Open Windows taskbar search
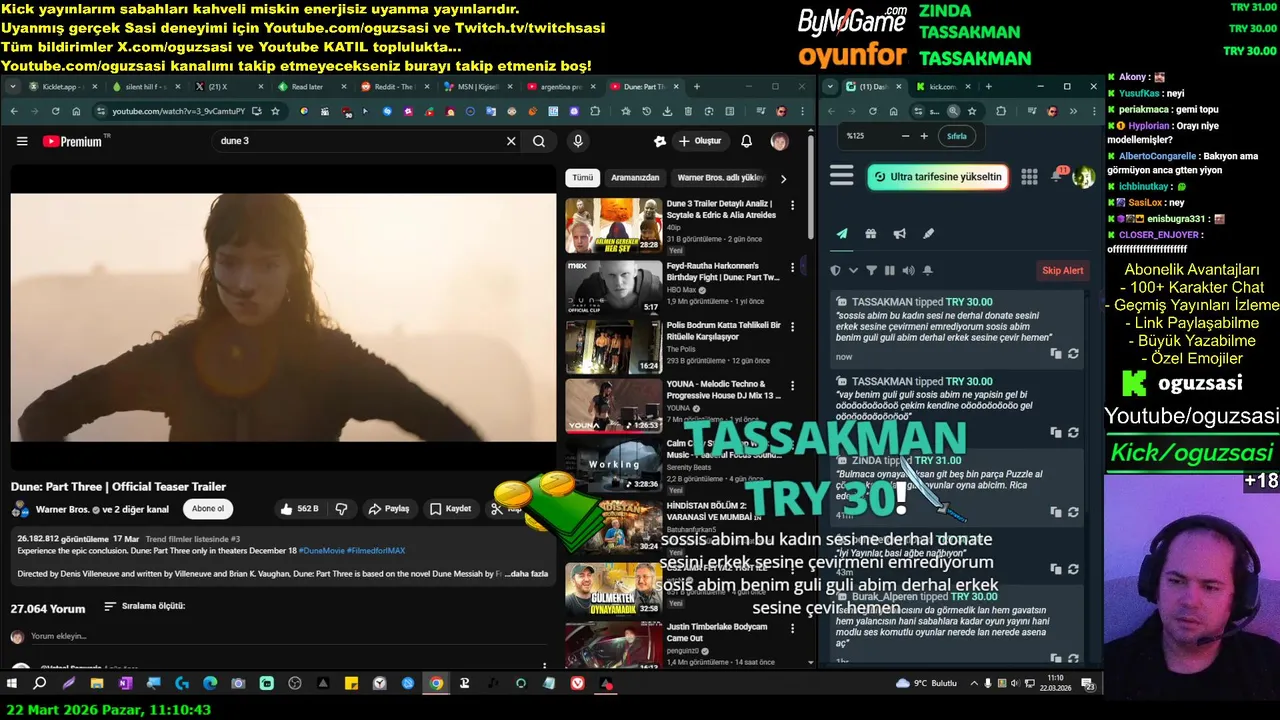The width and height of the screenshot is (1280, 720). (x=40, y=684)
